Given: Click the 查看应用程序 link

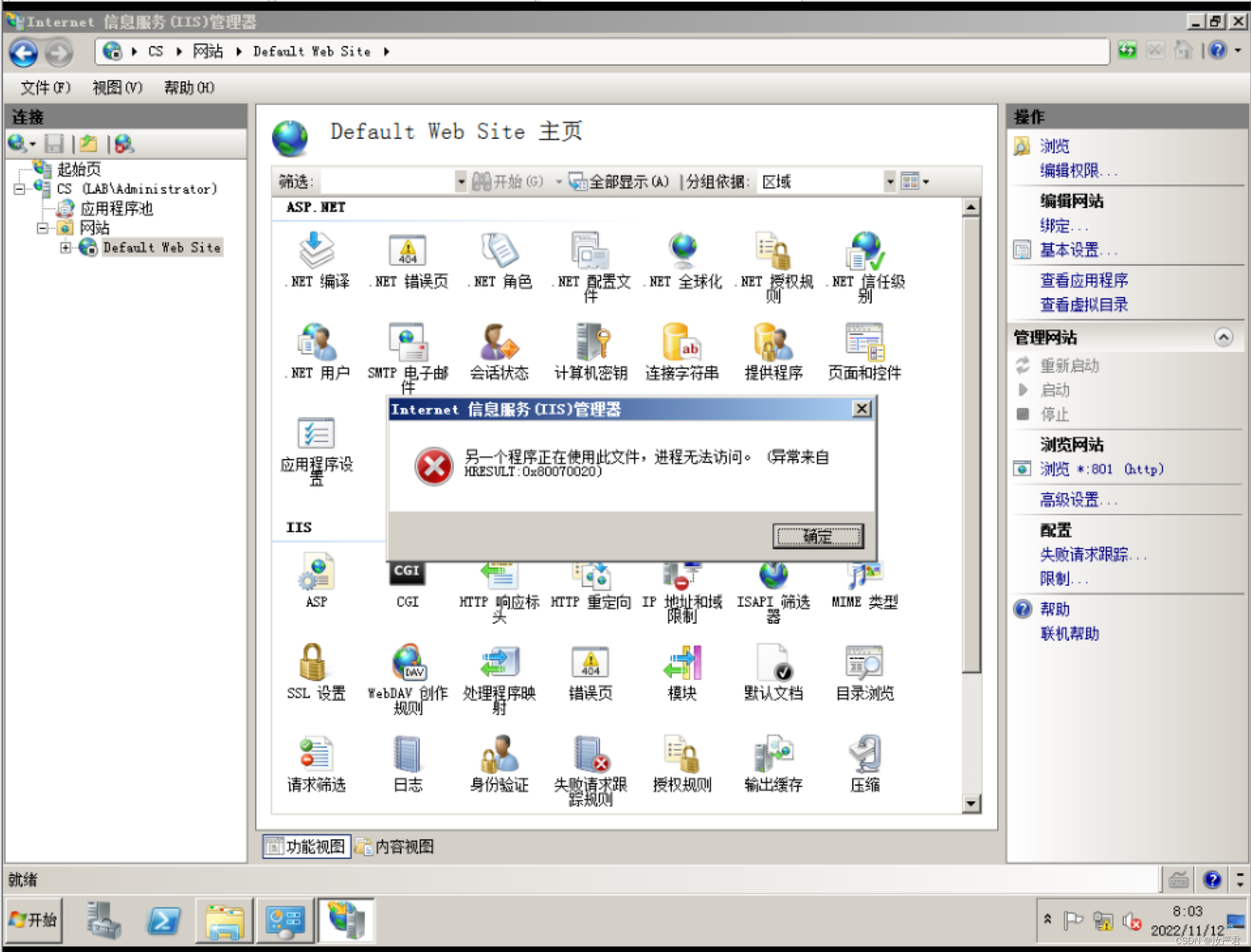Looking at the screenshot, I should tap(1084, 281).
